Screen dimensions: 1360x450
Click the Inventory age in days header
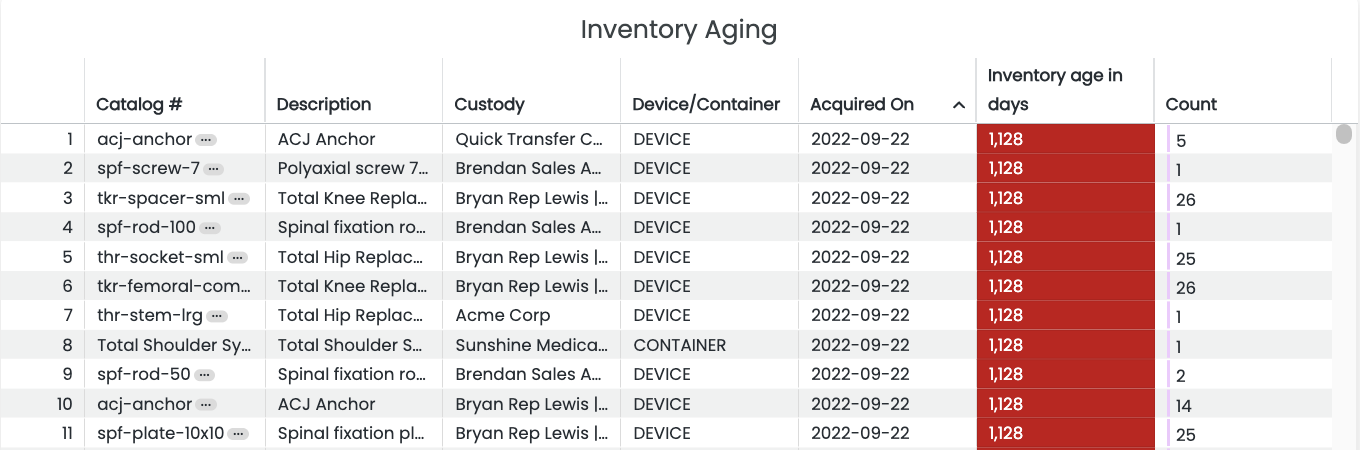point(1055,90)
